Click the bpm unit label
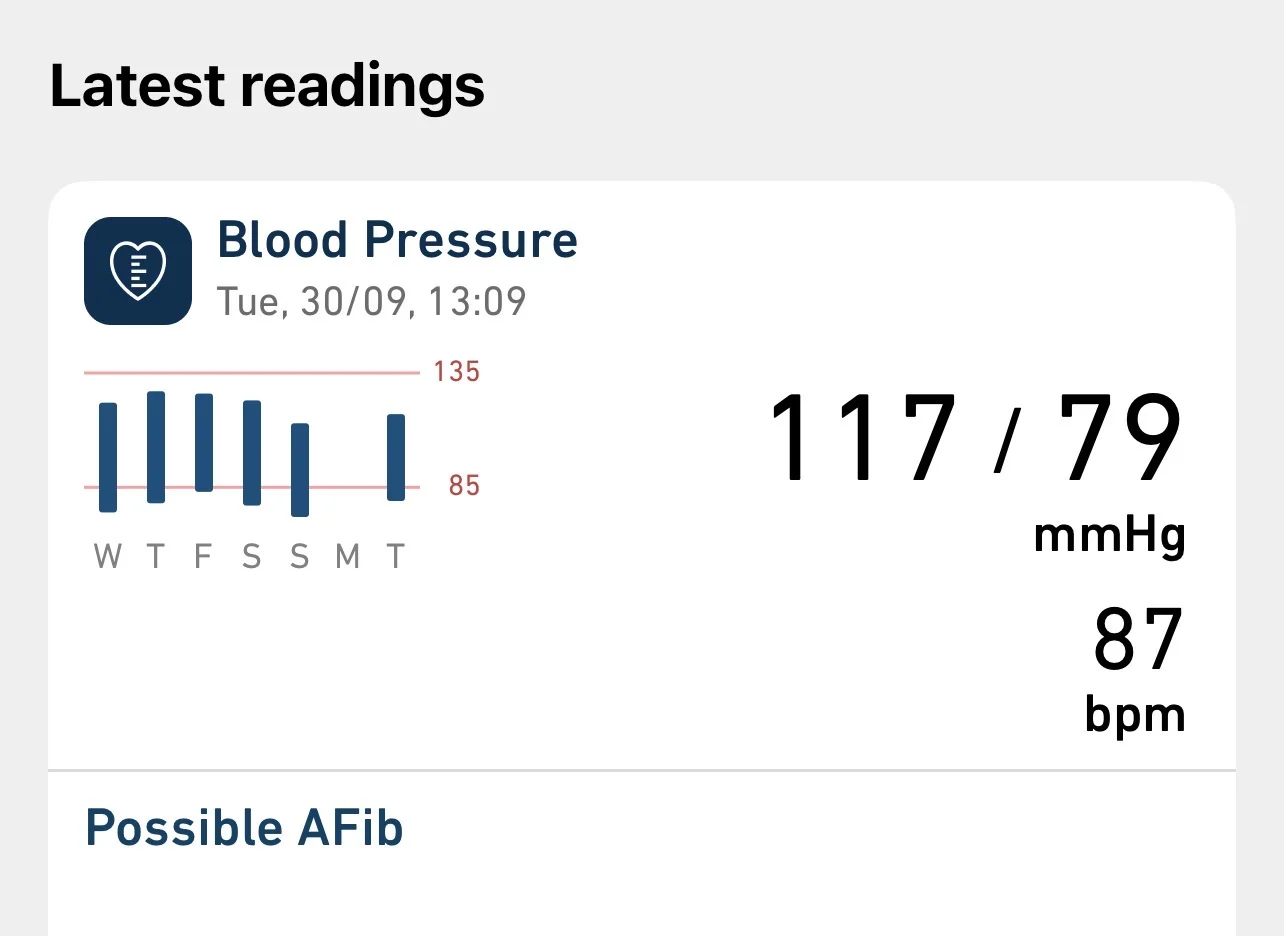Viewport: 1284px width, 936px height. 1135,714
